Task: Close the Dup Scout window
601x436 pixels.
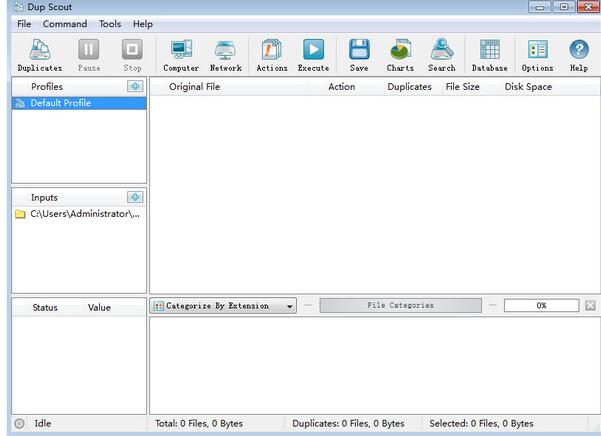Action: click(x=588, y=7)
